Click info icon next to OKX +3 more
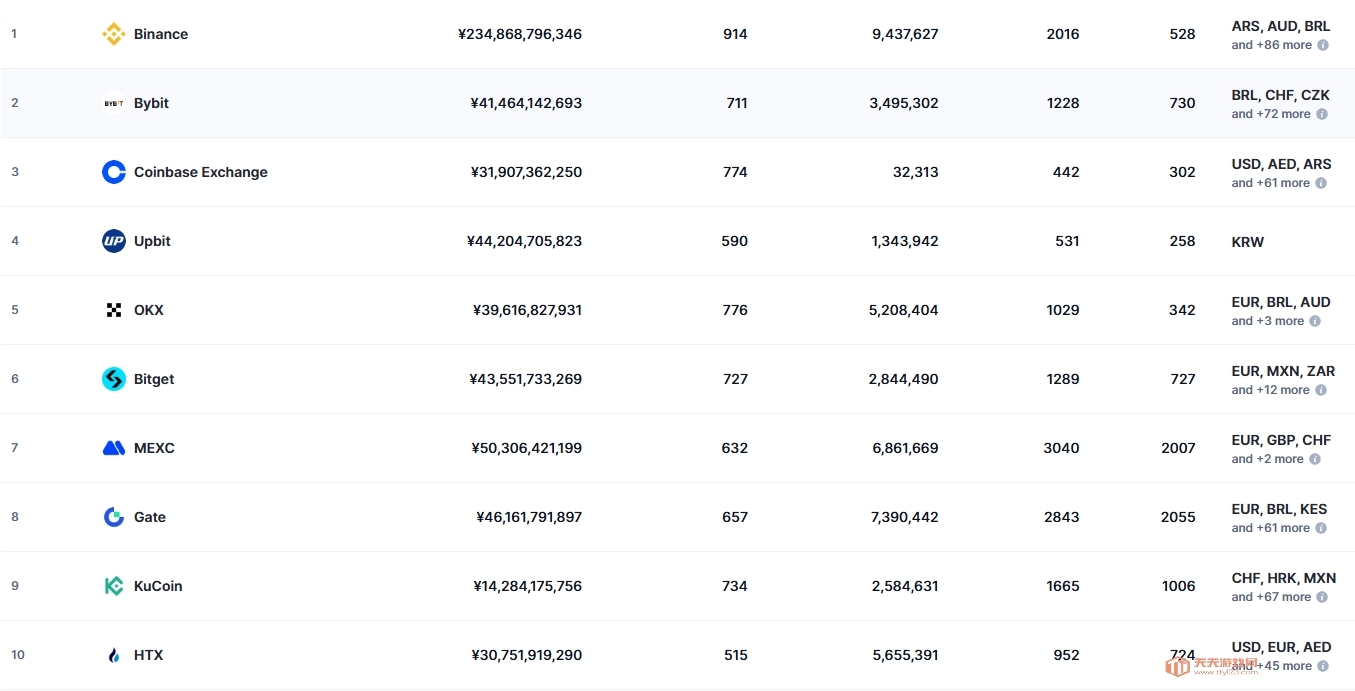Viewport: 1355px width, 691px height. pyautogui.click(x=1315, y=321)
